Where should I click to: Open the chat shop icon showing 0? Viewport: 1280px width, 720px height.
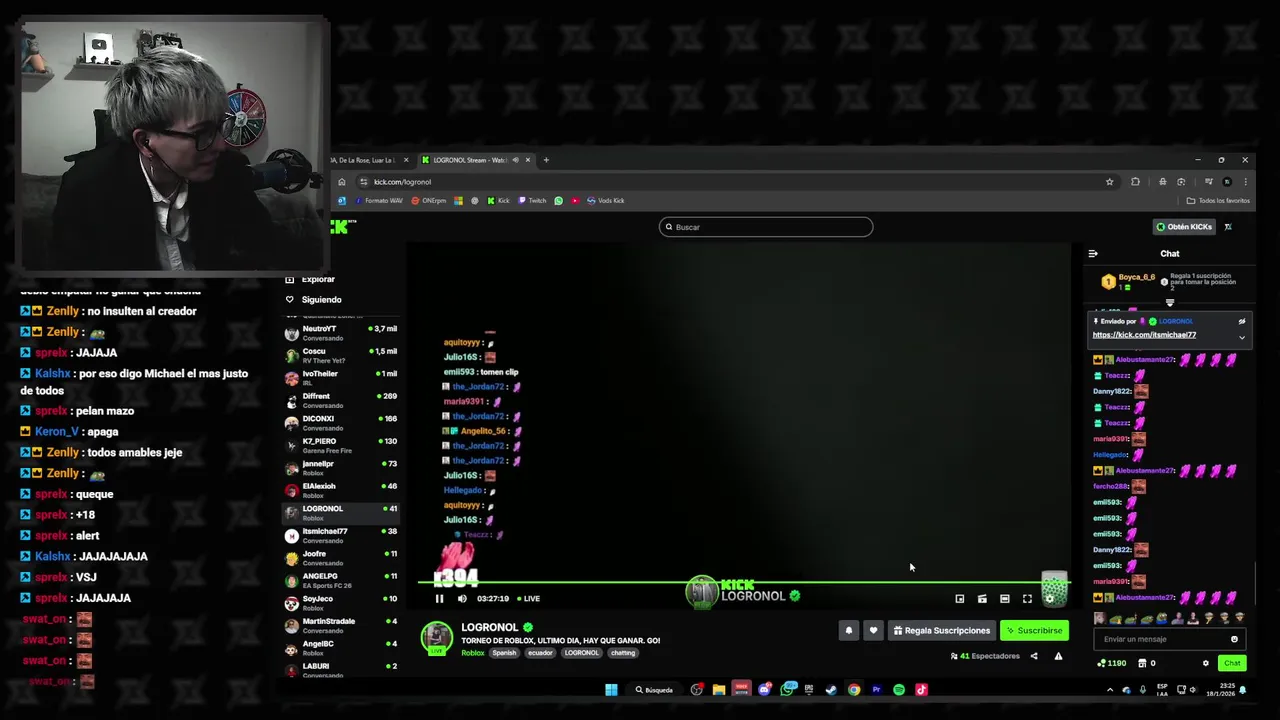coord(1147,663)
